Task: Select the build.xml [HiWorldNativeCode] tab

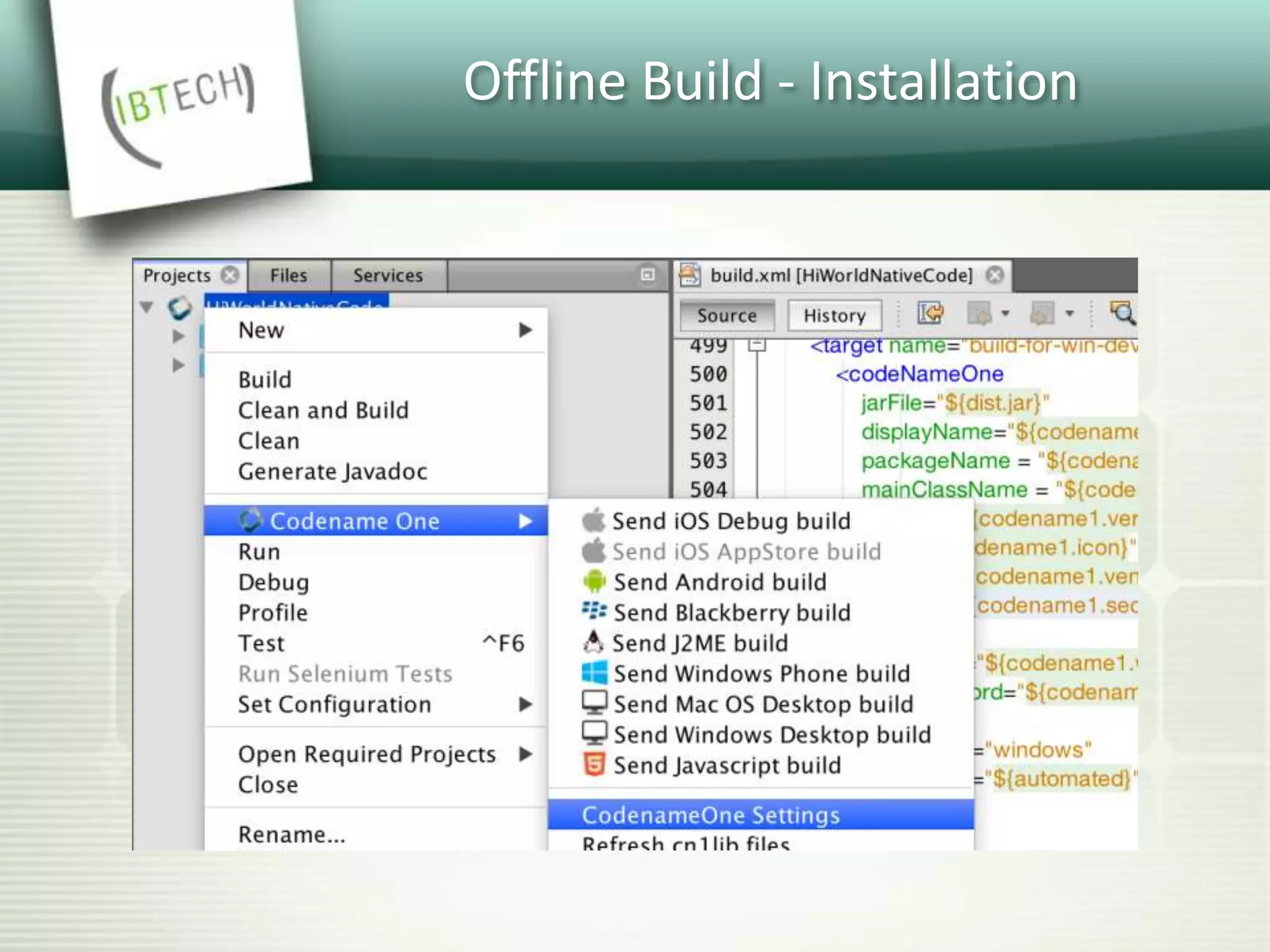Action: click(842, 275)
